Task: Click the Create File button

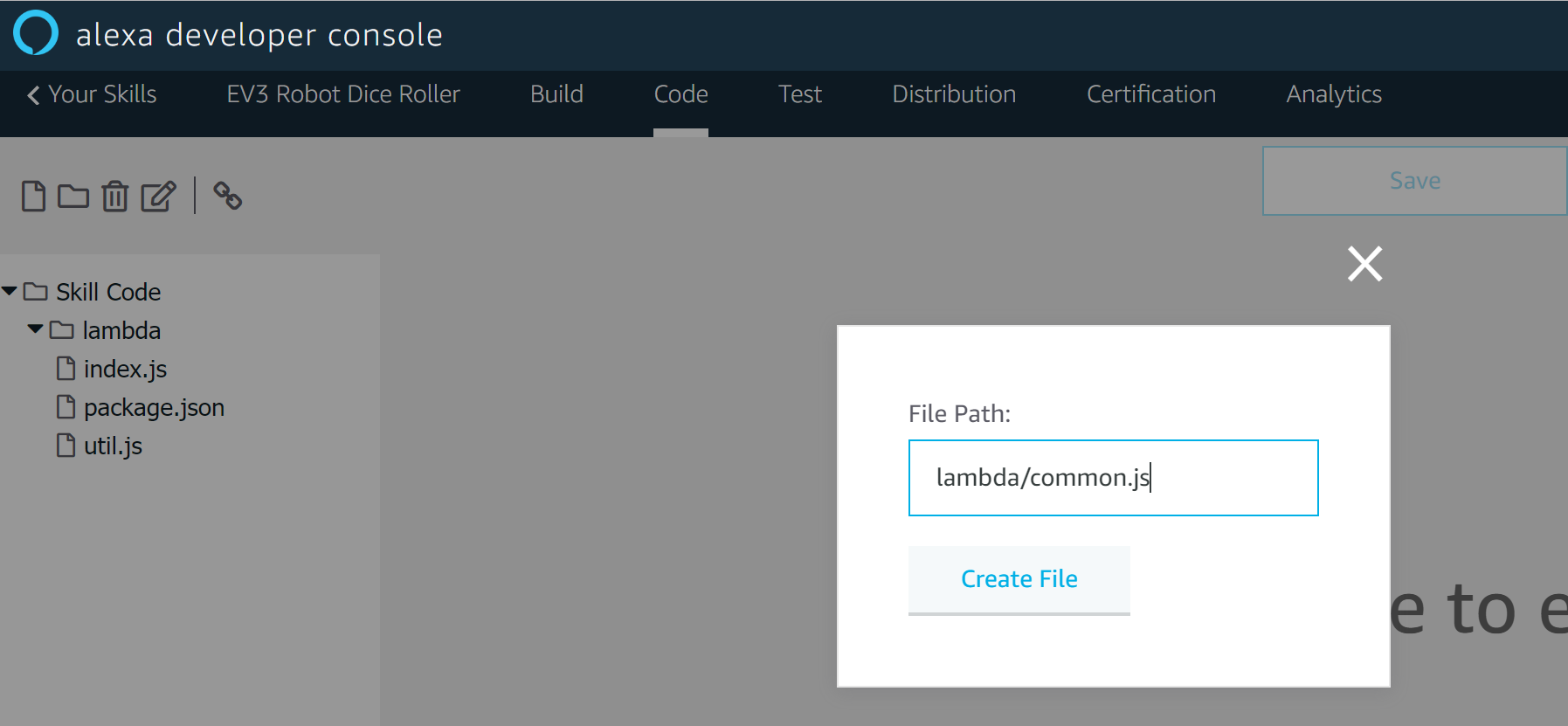Action: point(1019,580)
